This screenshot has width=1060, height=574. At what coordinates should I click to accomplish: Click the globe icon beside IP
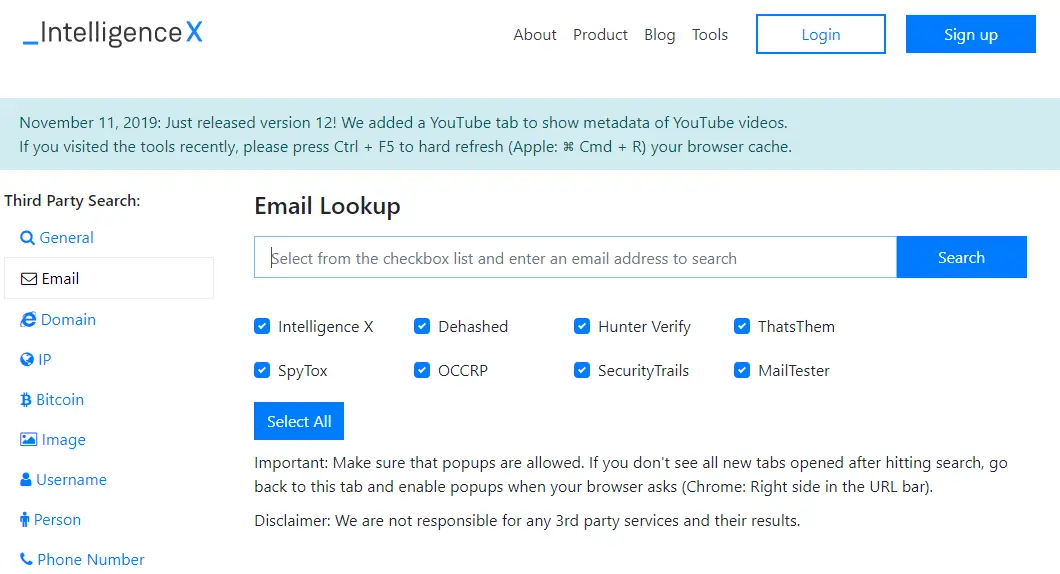27,360
